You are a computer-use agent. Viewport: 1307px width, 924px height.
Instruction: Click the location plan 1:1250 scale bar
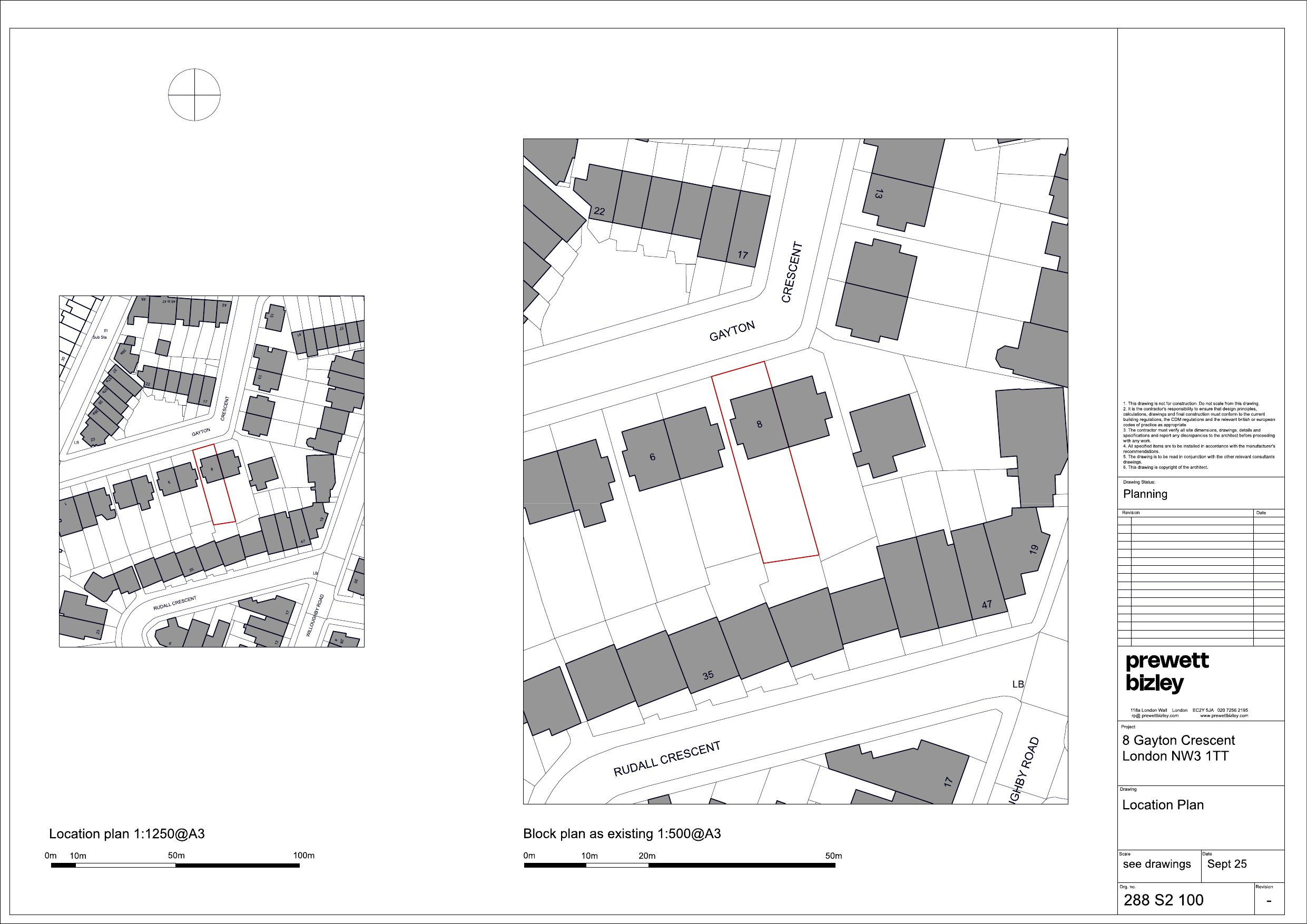click(x=175, y=866)
